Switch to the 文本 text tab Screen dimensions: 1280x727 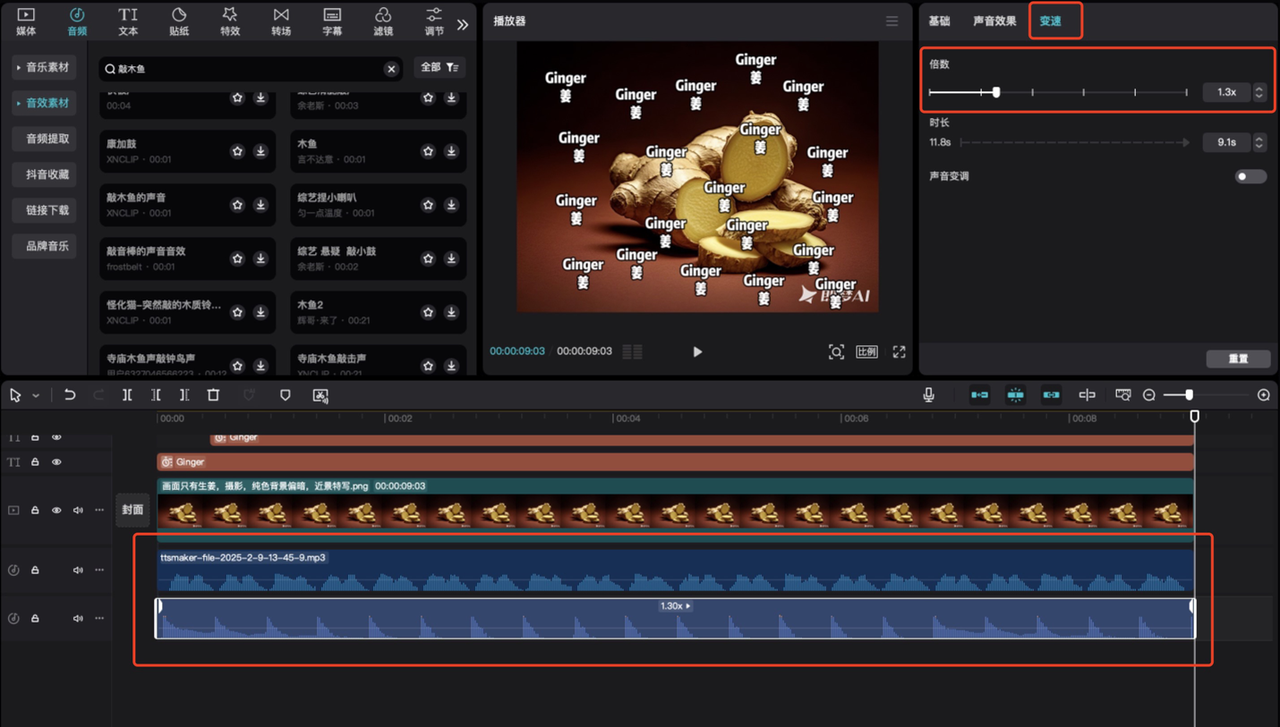128,21
